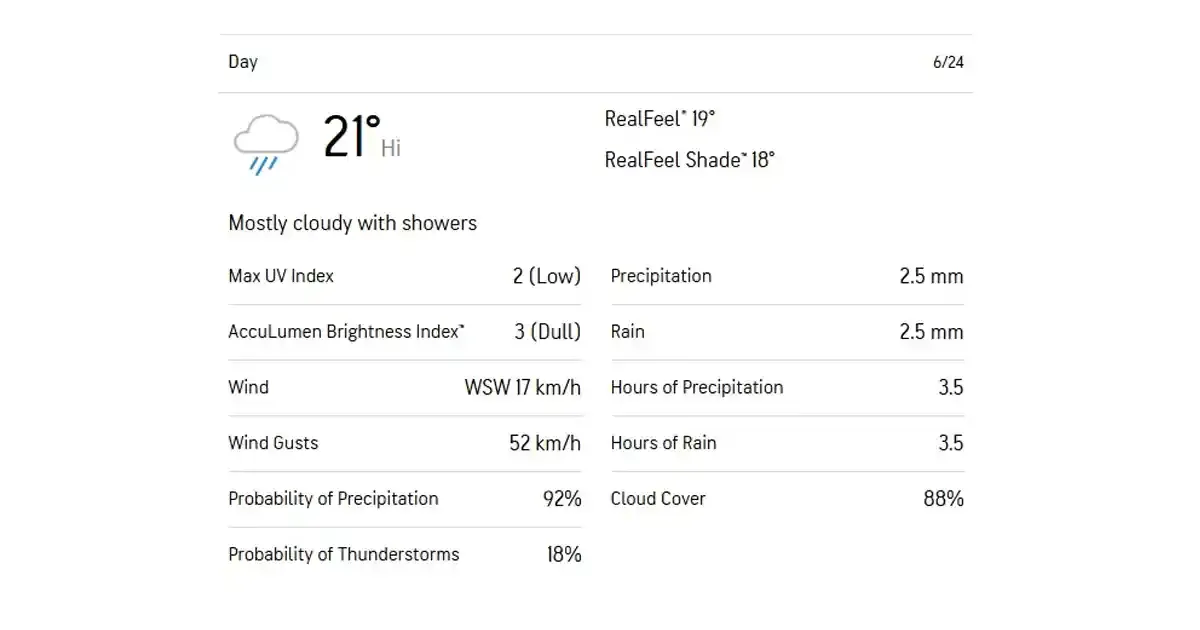This screenshot has height=630, width=1200.
Task: Click the 6/24 date label
Action: 948,62
